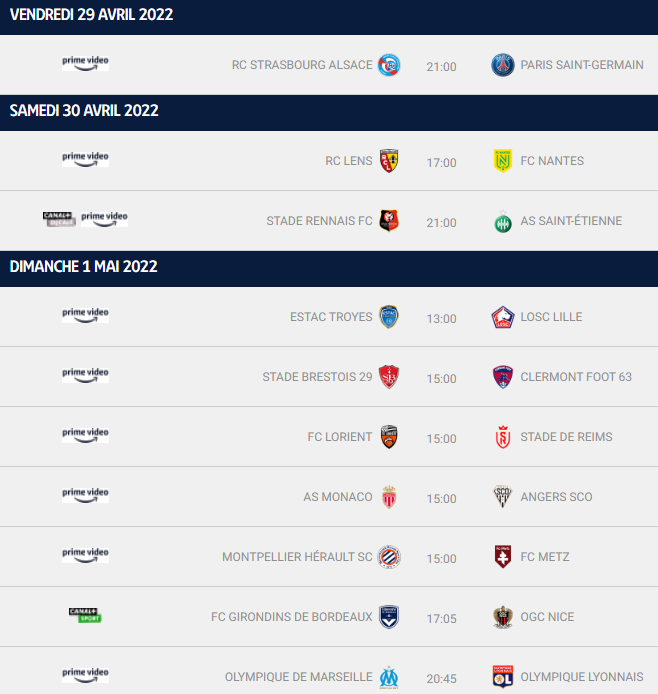This screenshot has width=658, height=694.
Task: Click the Canal+ Sport broadcaster logo
Action: [x=85, y=615]
